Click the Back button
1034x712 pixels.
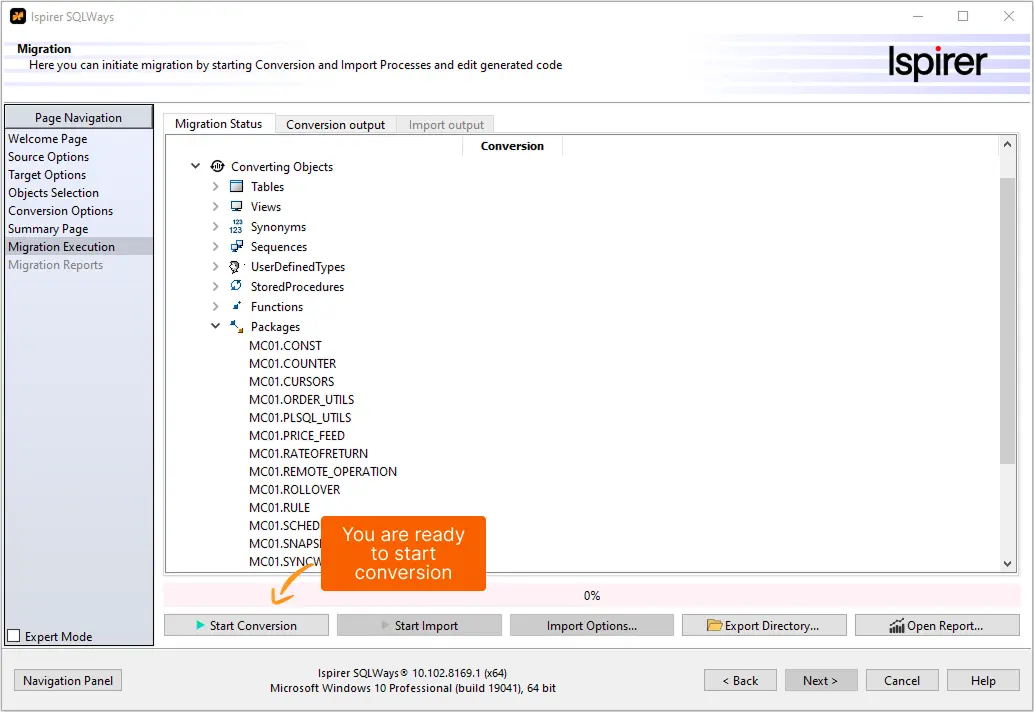(740, 680)
